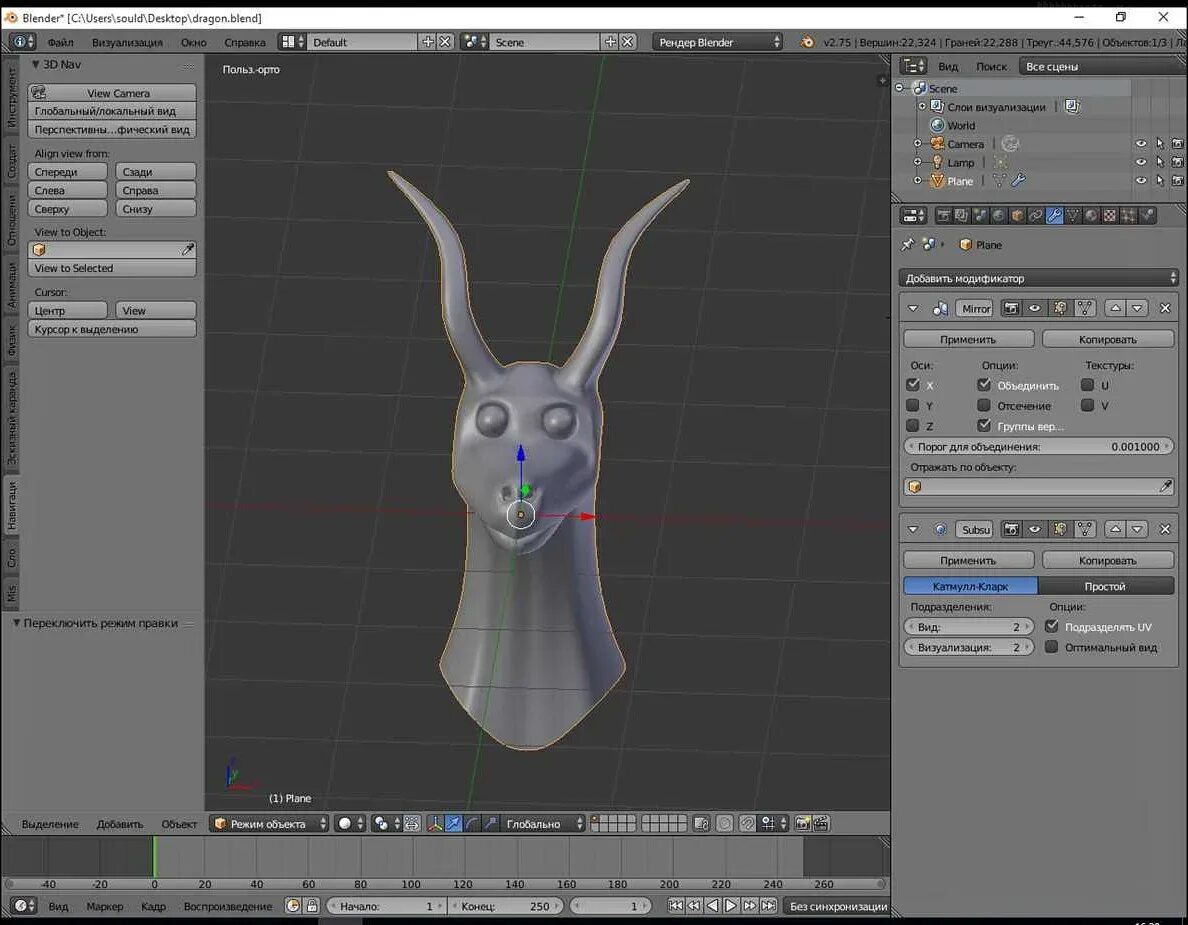The image size is (1188, 925).
Task: Adjust the Порог для объединения value field
Action: [x=1039, y=446]
